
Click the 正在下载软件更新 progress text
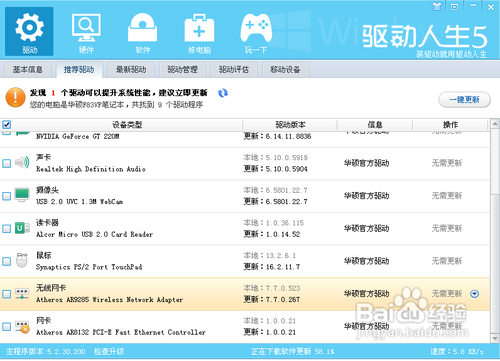[293, 351]
